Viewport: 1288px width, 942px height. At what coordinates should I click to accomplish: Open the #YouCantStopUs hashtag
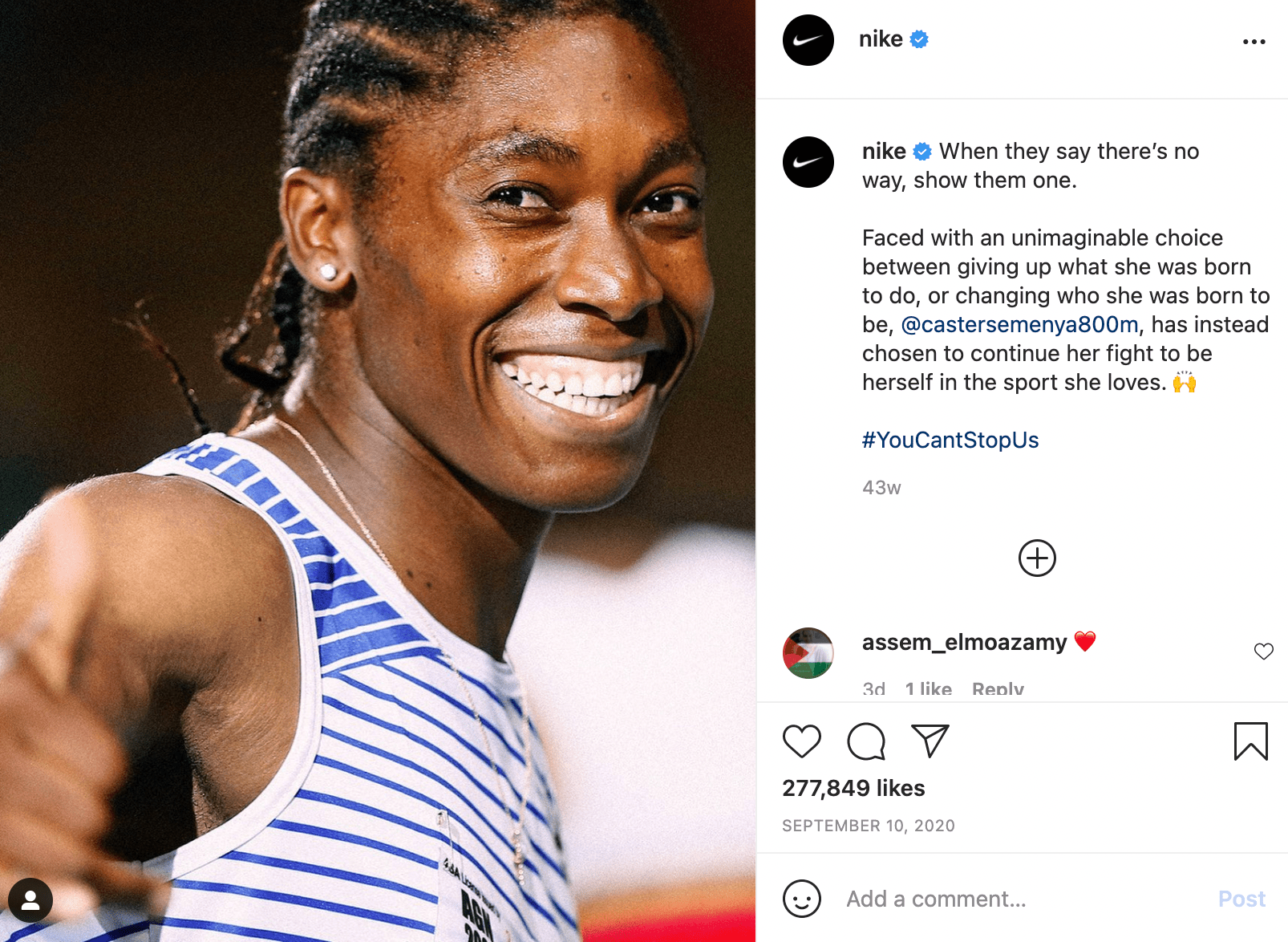coord(950,440)
